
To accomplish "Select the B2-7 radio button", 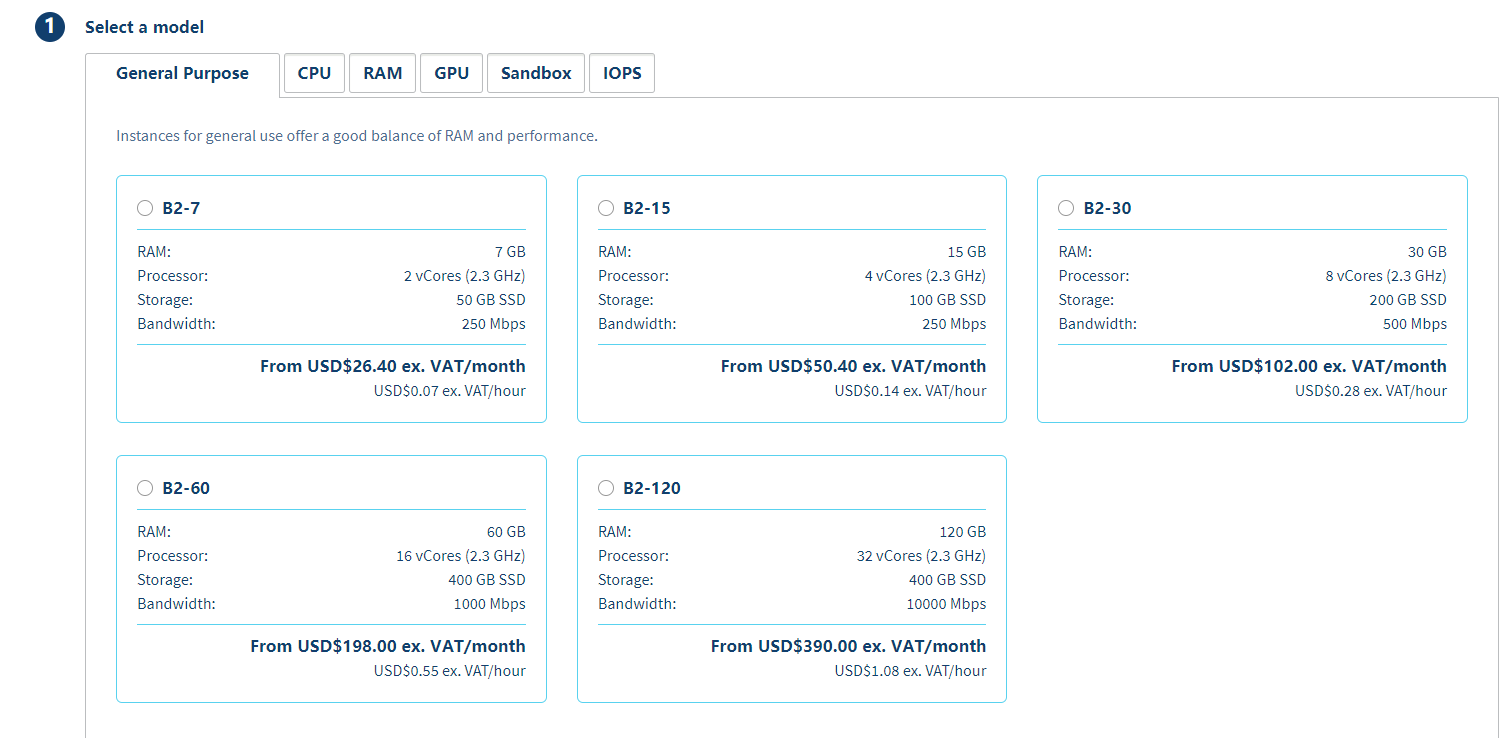I will (x=146, y=208).
